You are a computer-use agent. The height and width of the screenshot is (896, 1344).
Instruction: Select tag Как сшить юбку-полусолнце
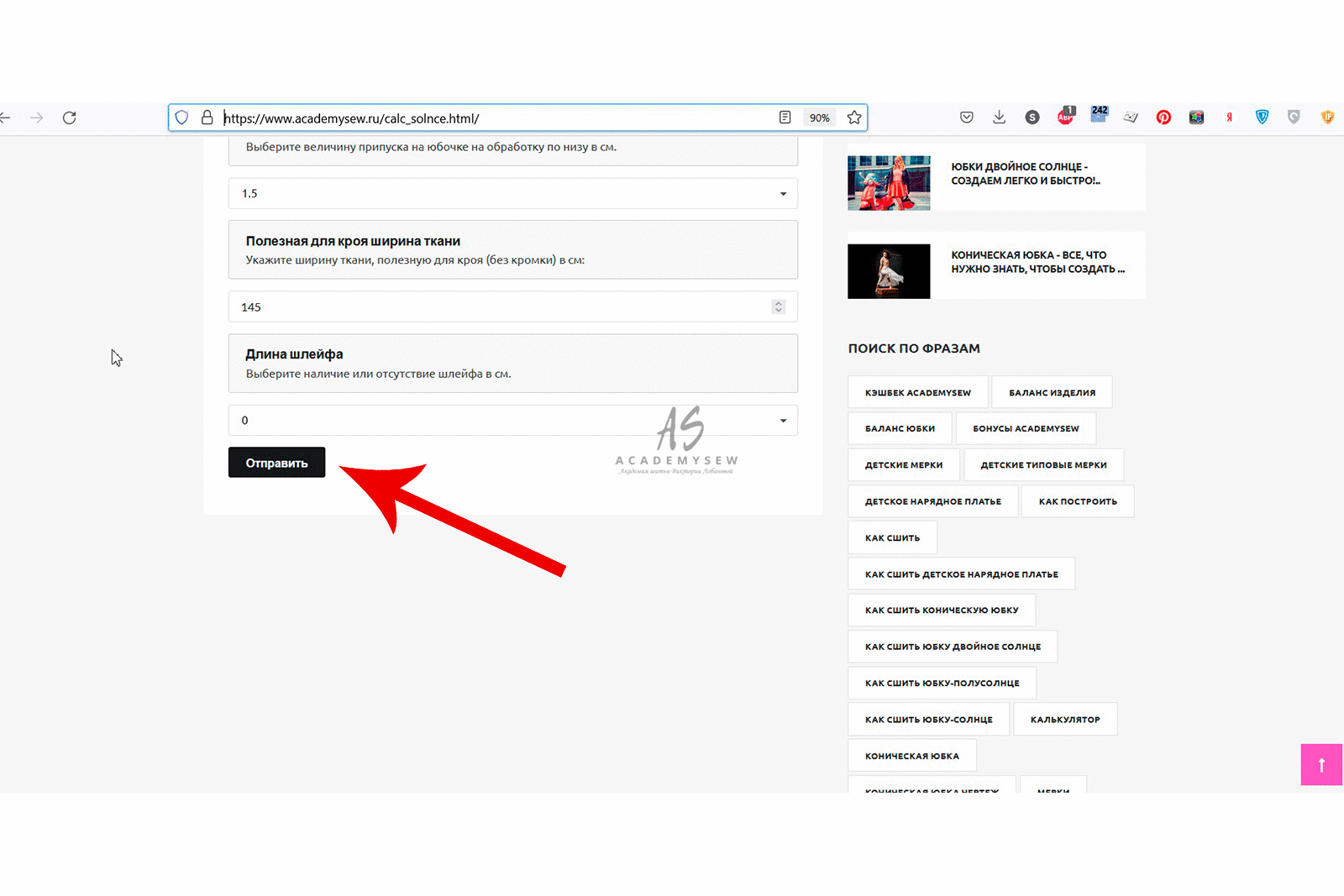point(942,683)
